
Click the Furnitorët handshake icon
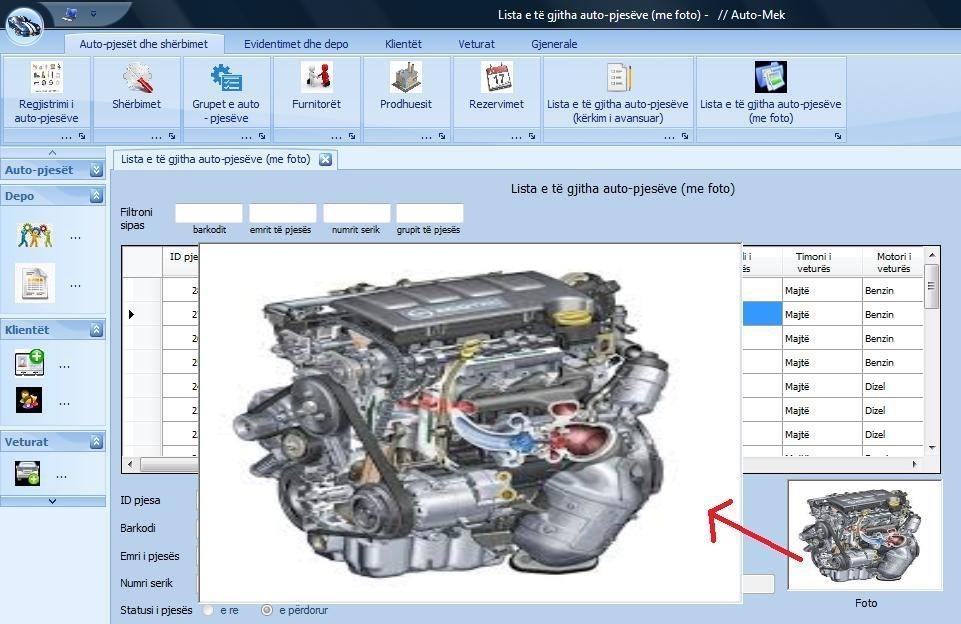click(x=316, y=77)
